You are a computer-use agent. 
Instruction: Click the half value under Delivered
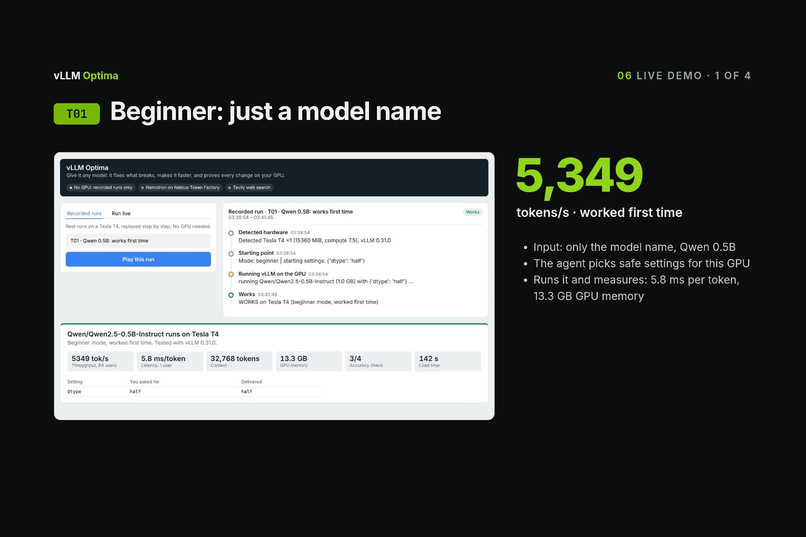[x=247, y=392]
